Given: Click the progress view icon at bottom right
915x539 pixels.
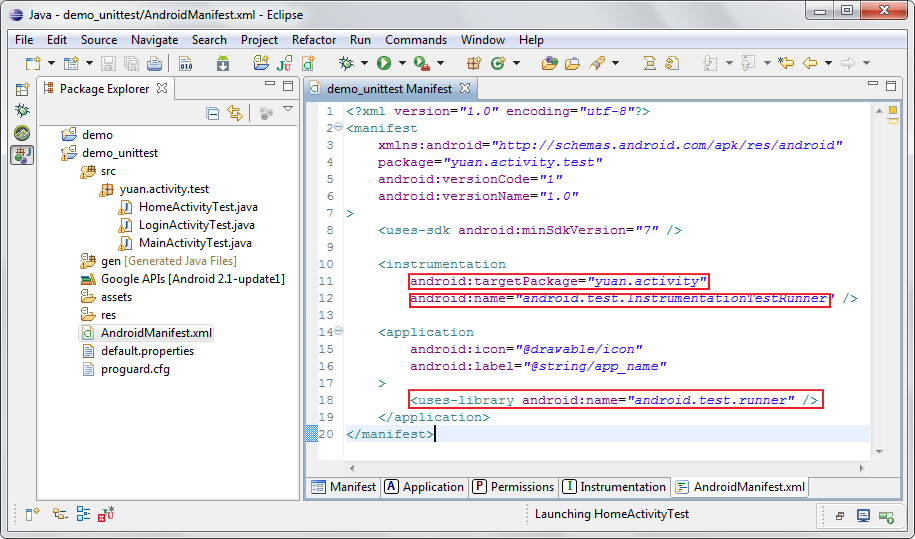Looking at the screenshot, I should click(886, 516).
